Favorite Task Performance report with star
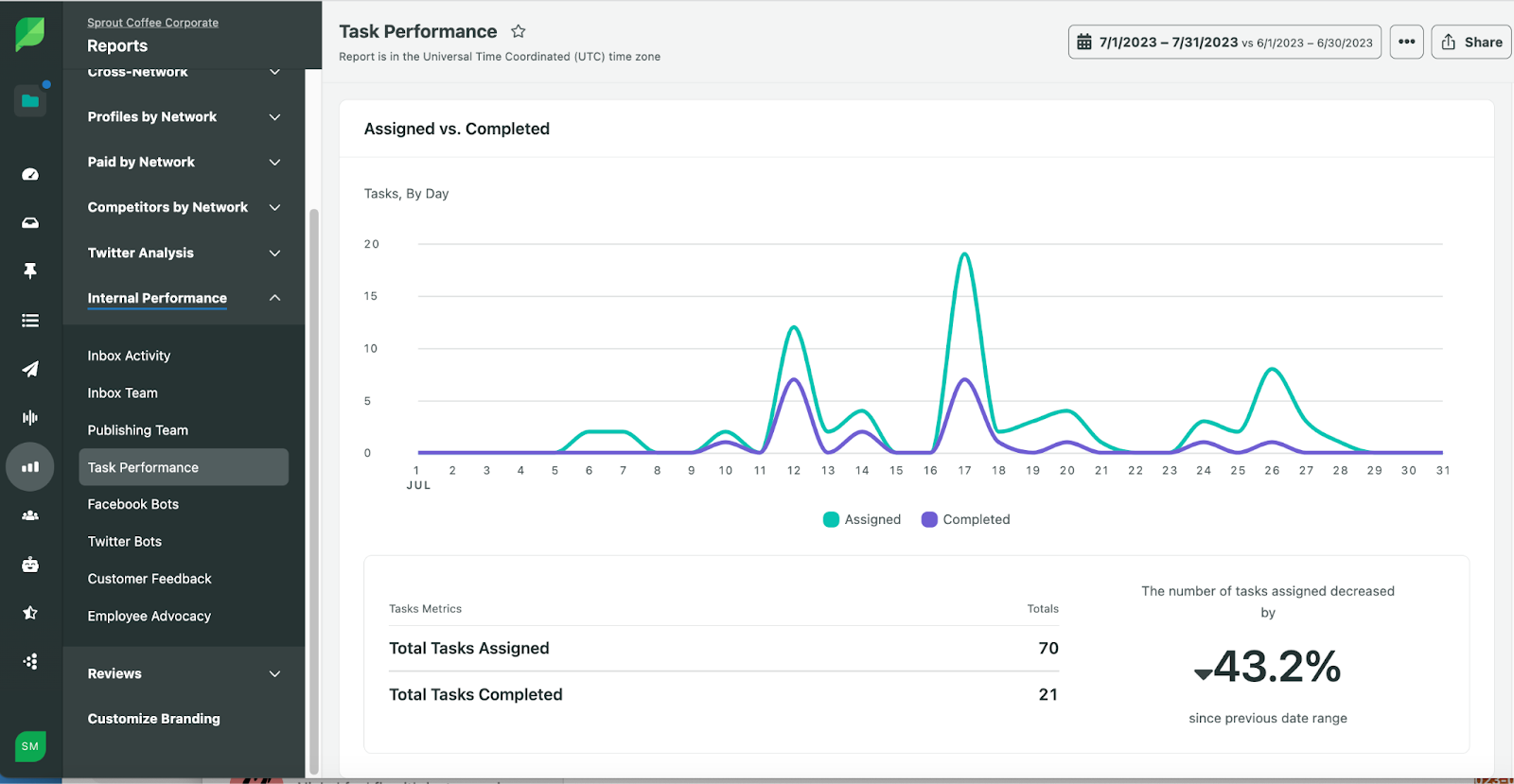 coord(518,31)
